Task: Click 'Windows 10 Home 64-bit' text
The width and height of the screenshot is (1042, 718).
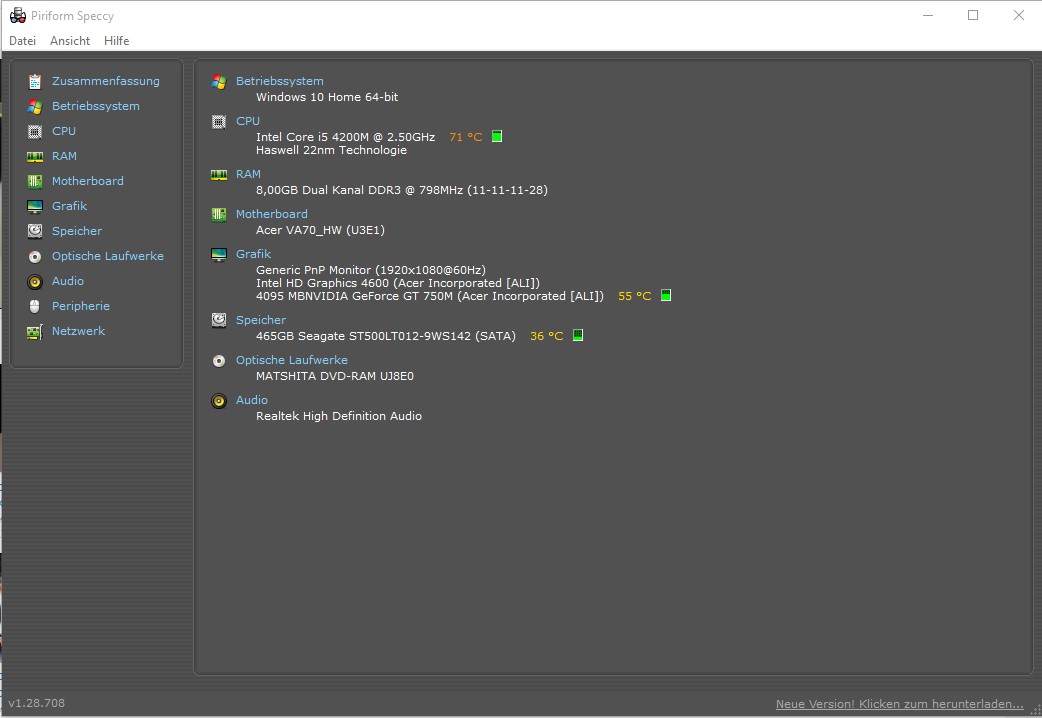Action: pyautogui.click(x=327, y=97)
